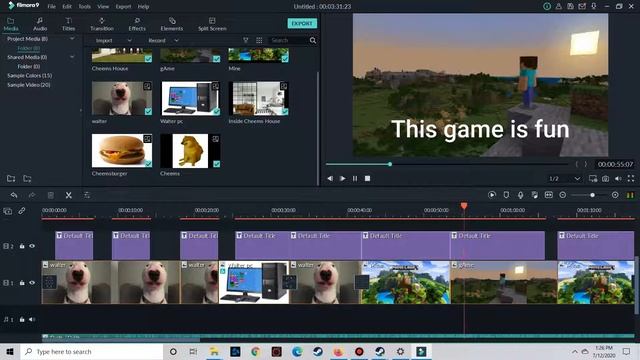Add a marker with the shield icon
The width and height of the screenshot is (640, 360).
point(506,195)
